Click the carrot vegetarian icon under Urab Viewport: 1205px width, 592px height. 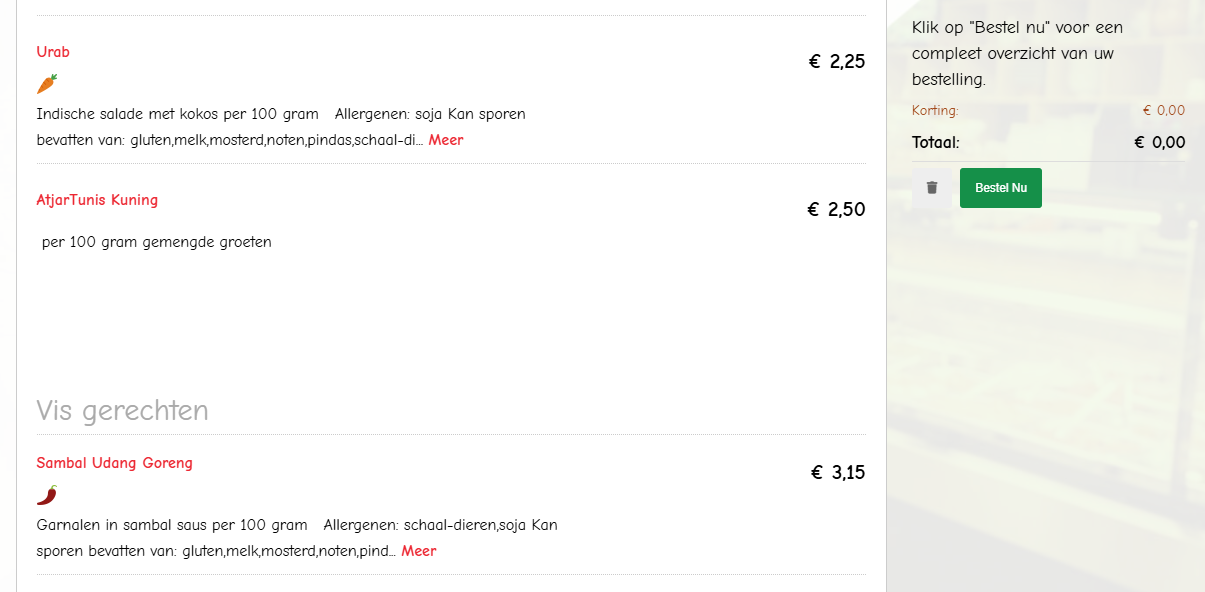click(46, 83)
